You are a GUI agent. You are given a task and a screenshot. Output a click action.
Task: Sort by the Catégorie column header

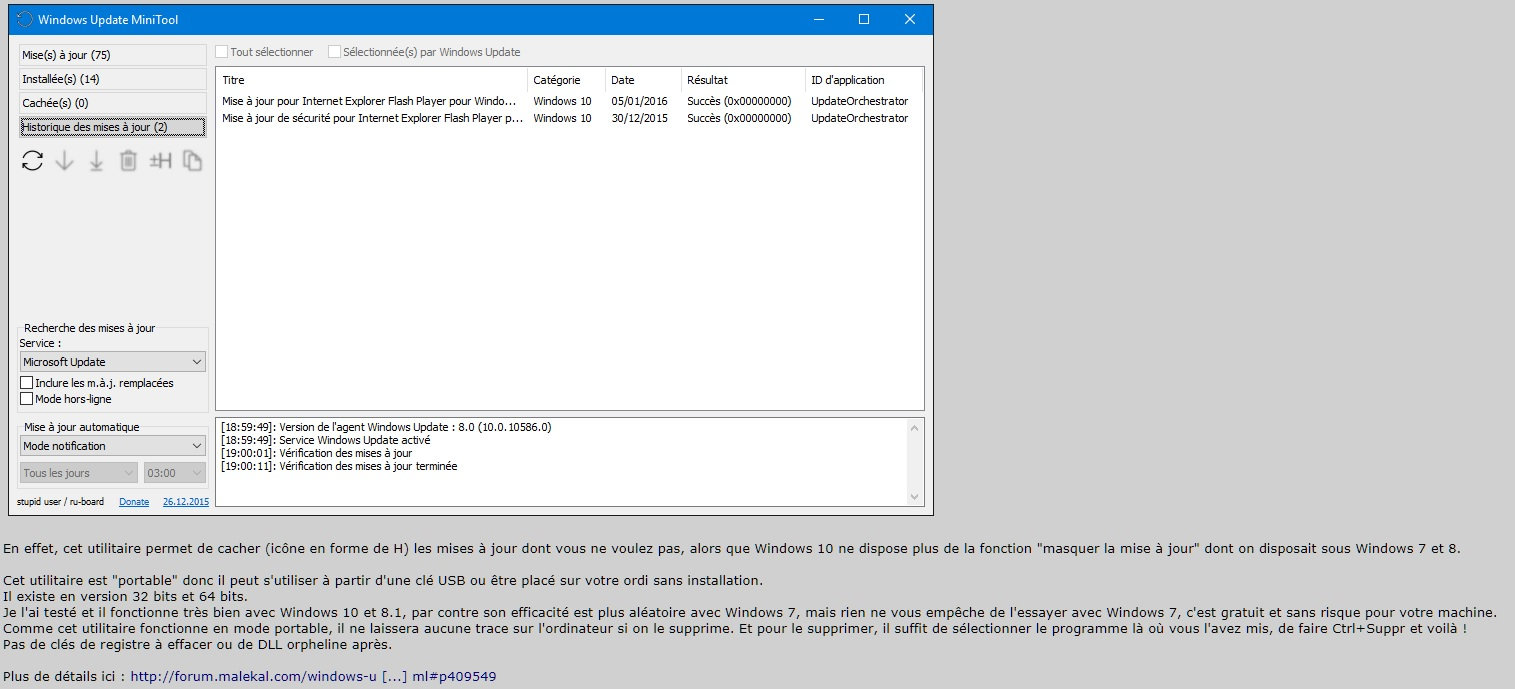[x=567, y=80]
